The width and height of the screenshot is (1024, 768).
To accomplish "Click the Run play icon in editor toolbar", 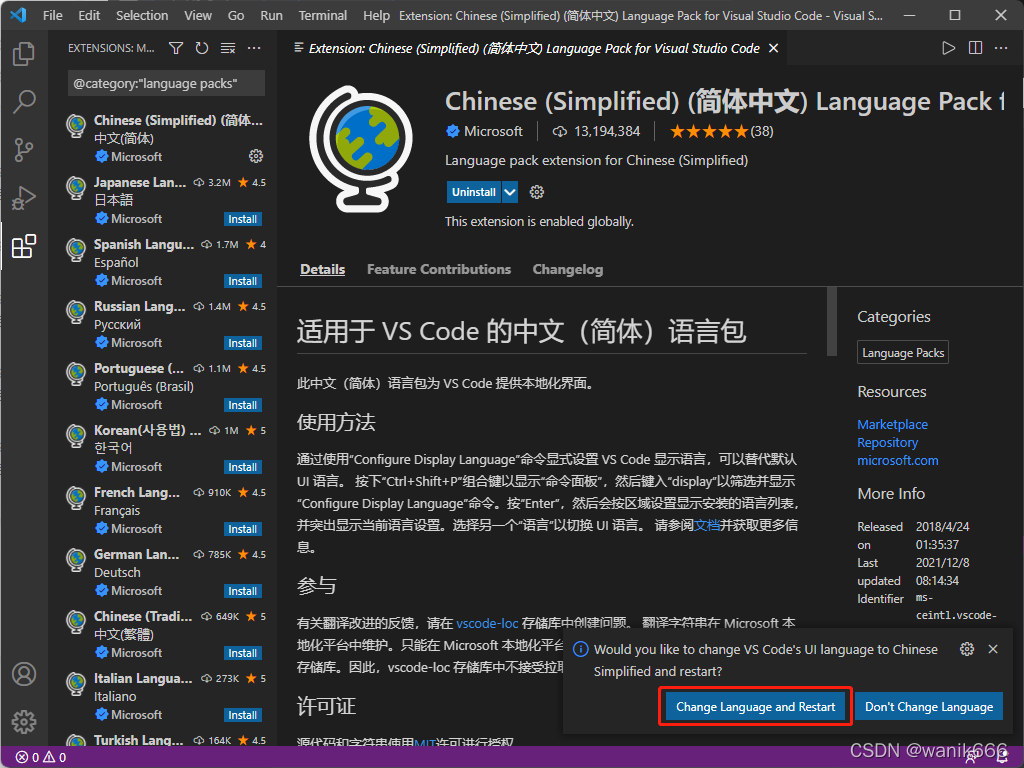I will tap(948, 48).
